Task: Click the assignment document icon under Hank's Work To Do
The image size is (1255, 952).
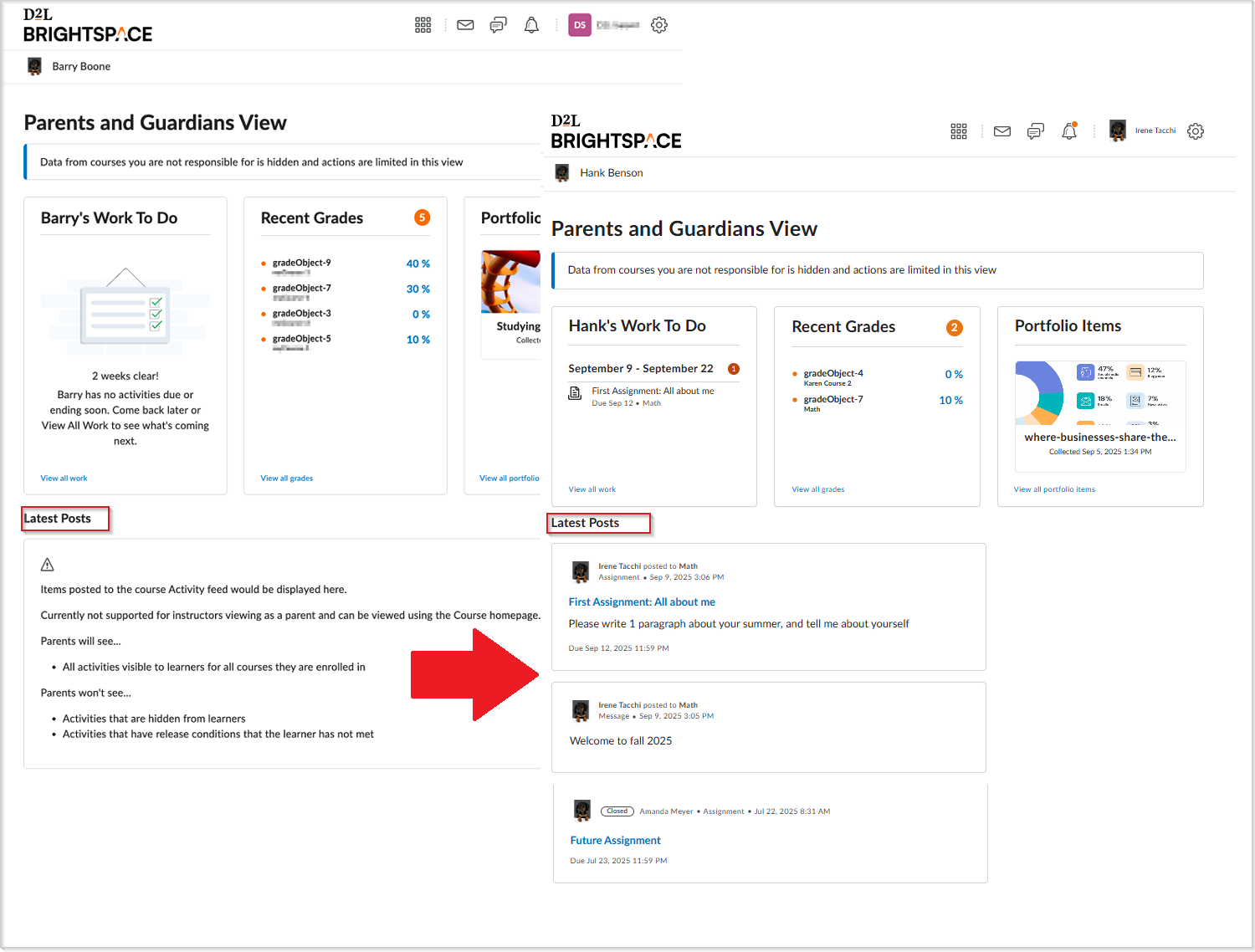Action: [x=576, y=393]
